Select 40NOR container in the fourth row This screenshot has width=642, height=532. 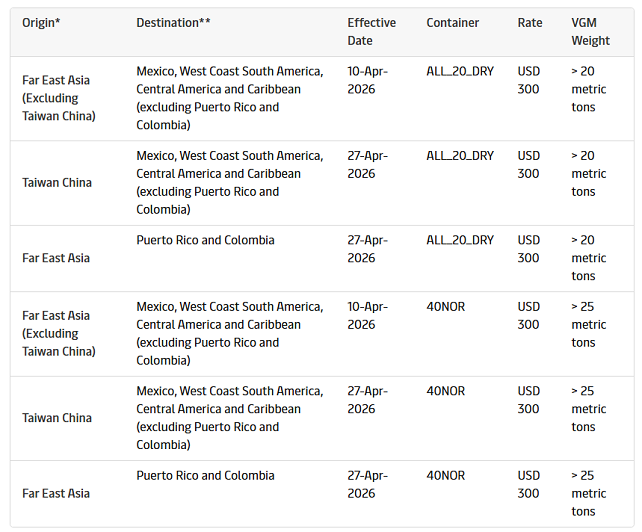coord(446,307)
